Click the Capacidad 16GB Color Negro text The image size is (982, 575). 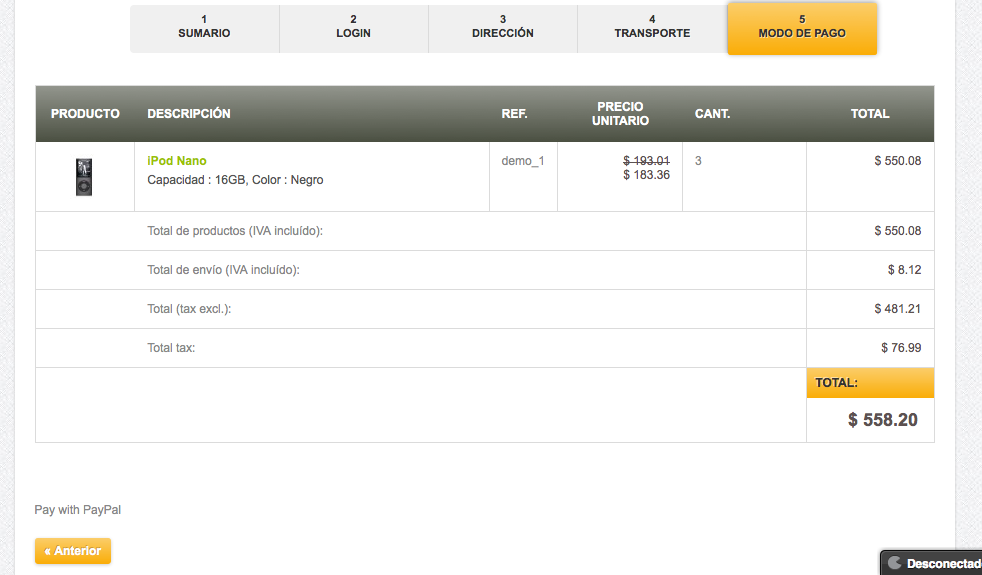point(235,180)
